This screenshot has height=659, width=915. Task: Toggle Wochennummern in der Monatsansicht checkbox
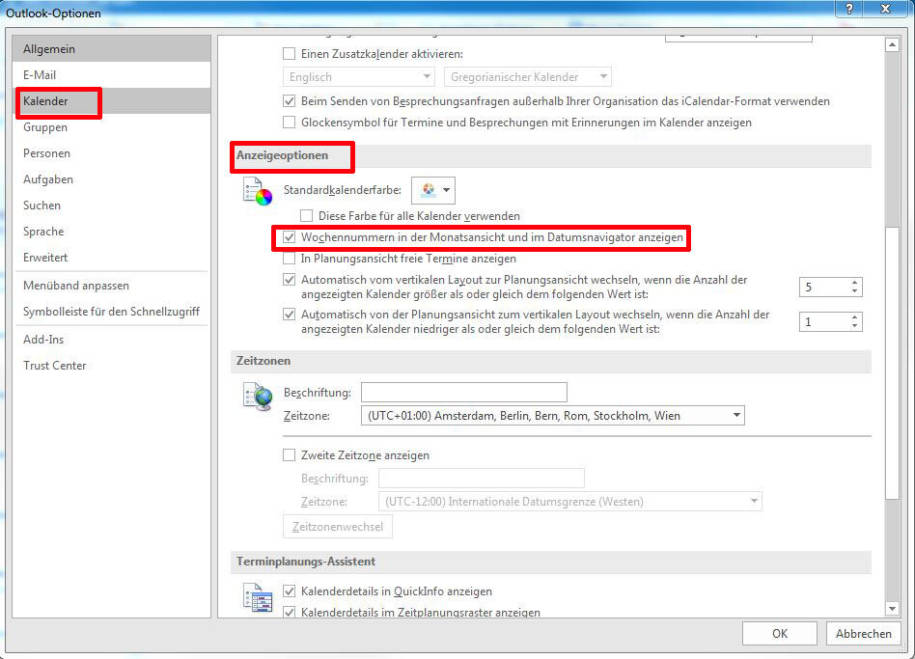[289, 238]
